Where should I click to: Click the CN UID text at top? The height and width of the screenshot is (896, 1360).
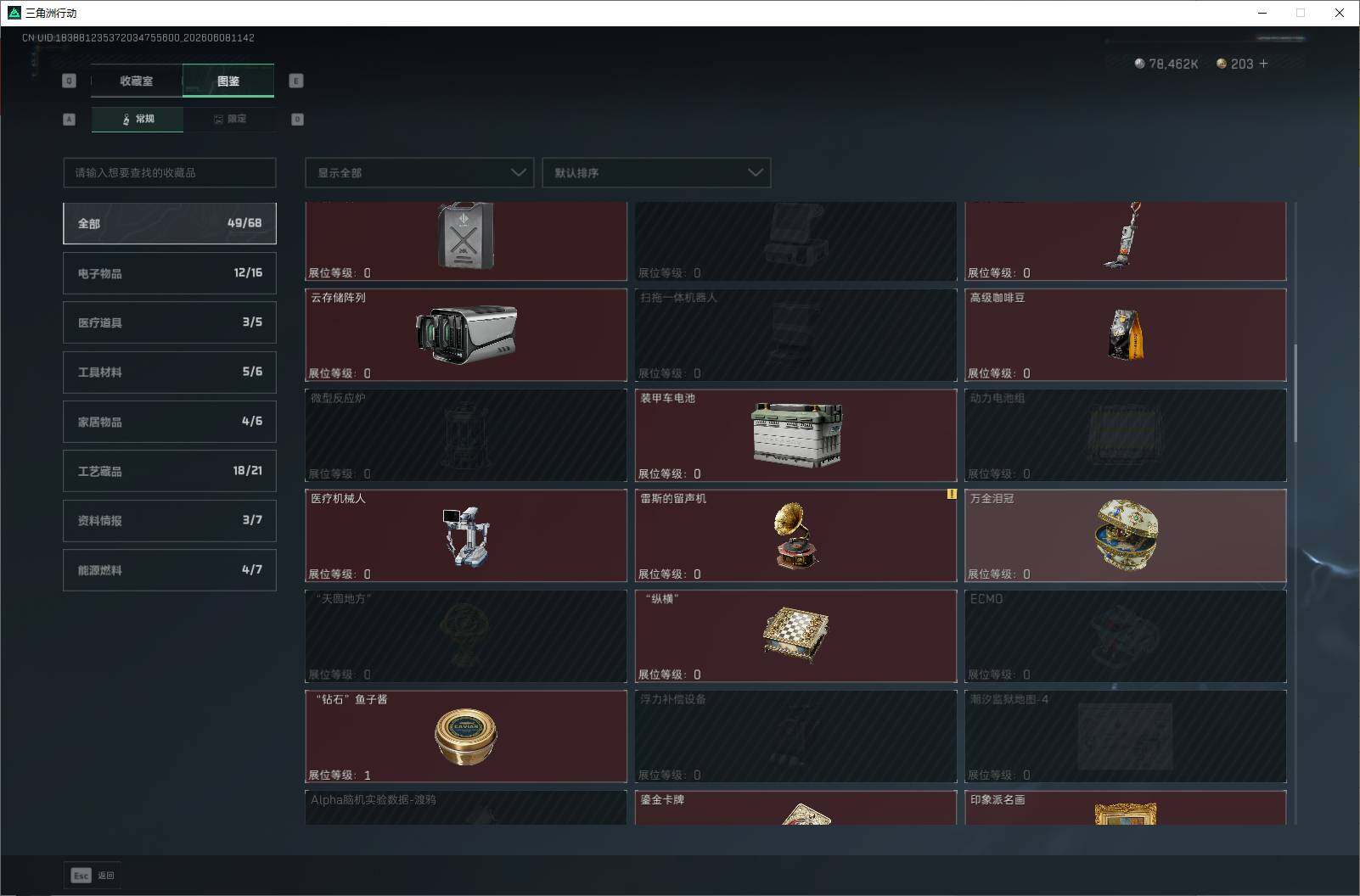click(138, 37)
